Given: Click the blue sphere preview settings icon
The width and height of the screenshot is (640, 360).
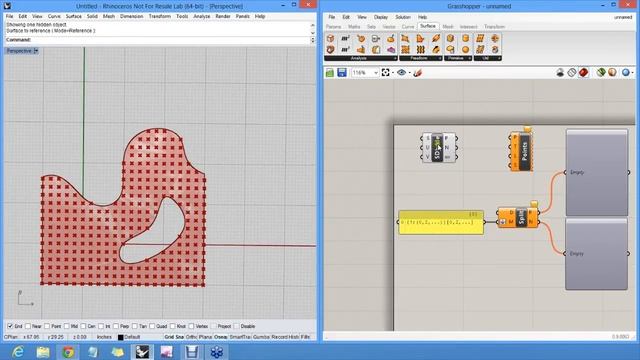Looking at the screenshot, I should click(626, 73).
